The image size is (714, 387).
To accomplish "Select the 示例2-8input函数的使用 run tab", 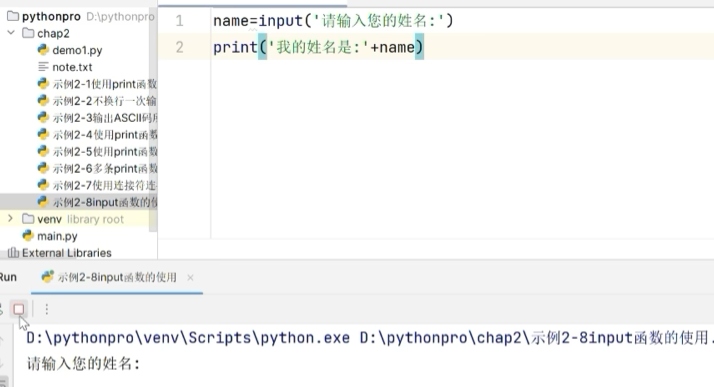I will click(117, 277).
